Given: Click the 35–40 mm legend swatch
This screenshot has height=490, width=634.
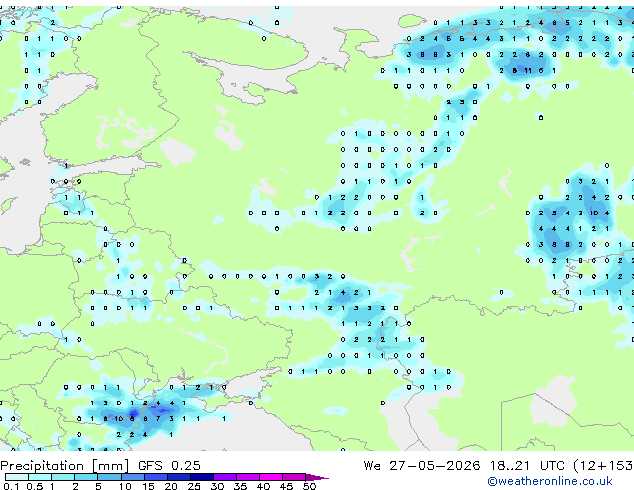Looking at the screenshot, I should [248, 477].
